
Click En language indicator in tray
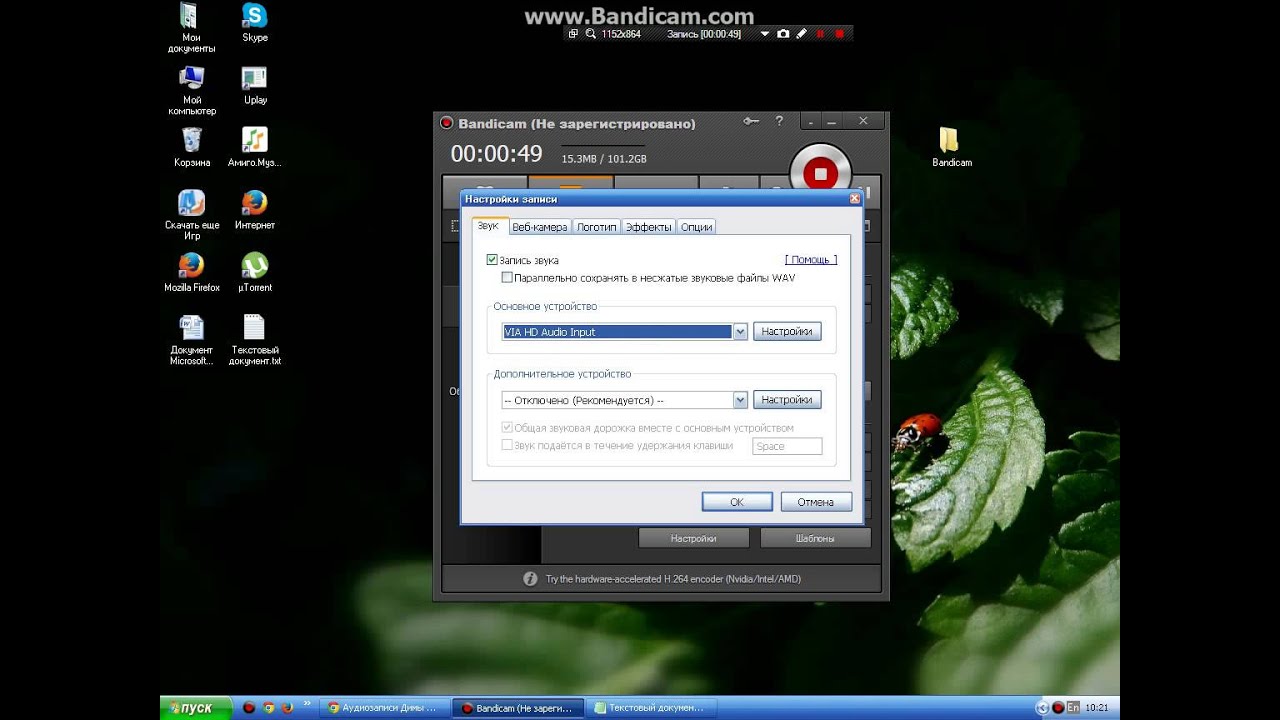[x=1073, y=707]
